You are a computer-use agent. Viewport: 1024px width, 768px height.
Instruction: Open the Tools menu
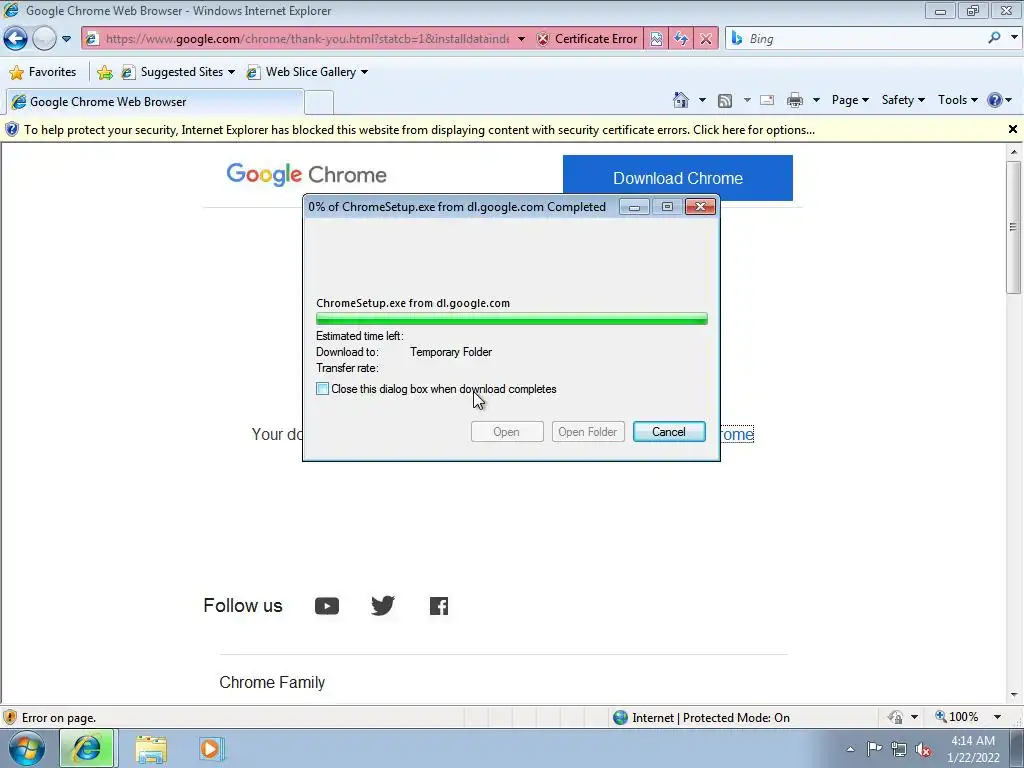pos(957,100)
